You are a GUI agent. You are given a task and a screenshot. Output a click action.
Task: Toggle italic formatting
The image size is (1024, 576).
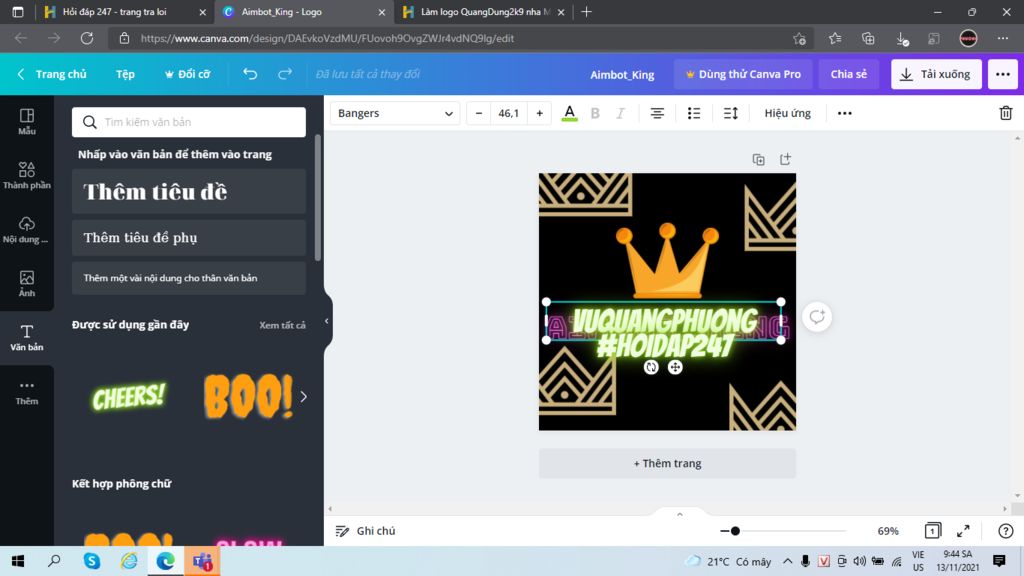click(620, 113)
